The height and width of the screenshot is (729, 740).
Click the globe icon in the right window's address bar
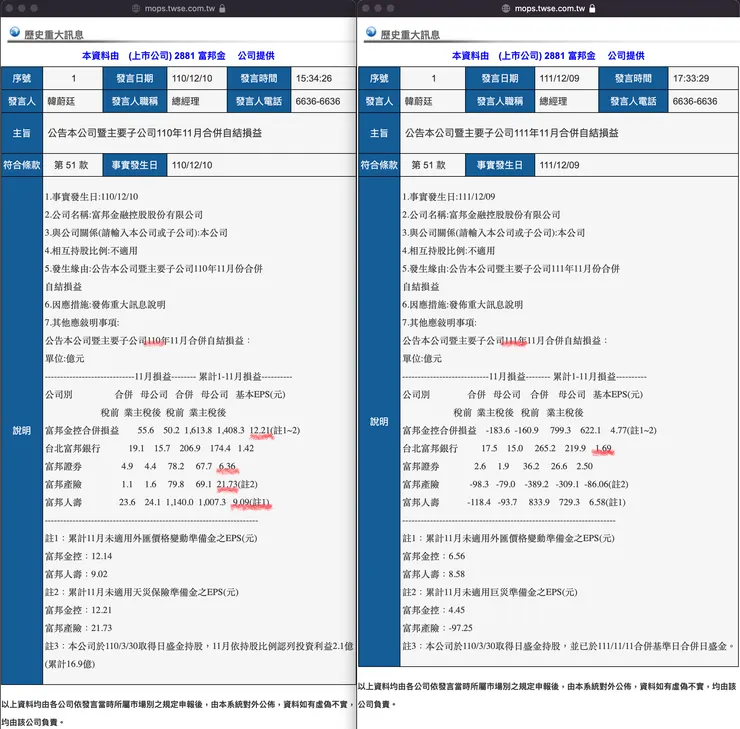506,8
